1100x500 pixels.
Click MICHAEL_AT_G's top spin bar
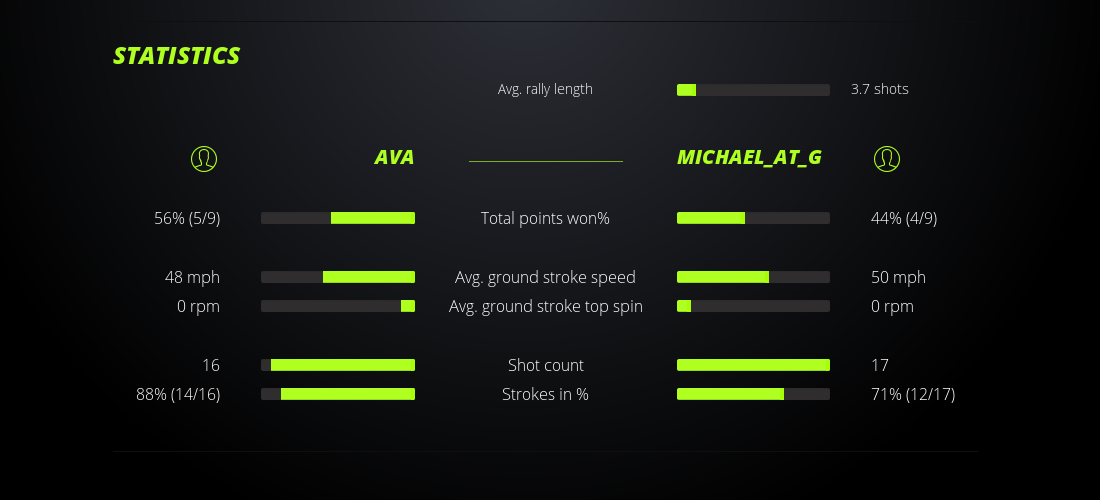[x=753, y=306]
